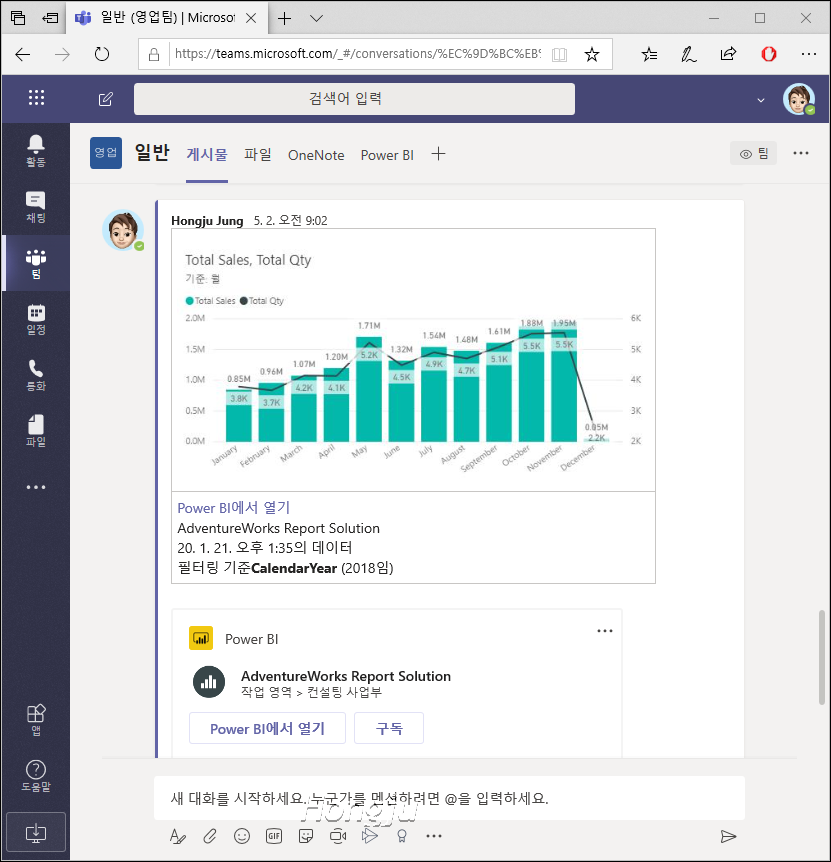Click the new conversation message box
The width and height of the screenshot is (831, 862).
[x=449, y=798]
